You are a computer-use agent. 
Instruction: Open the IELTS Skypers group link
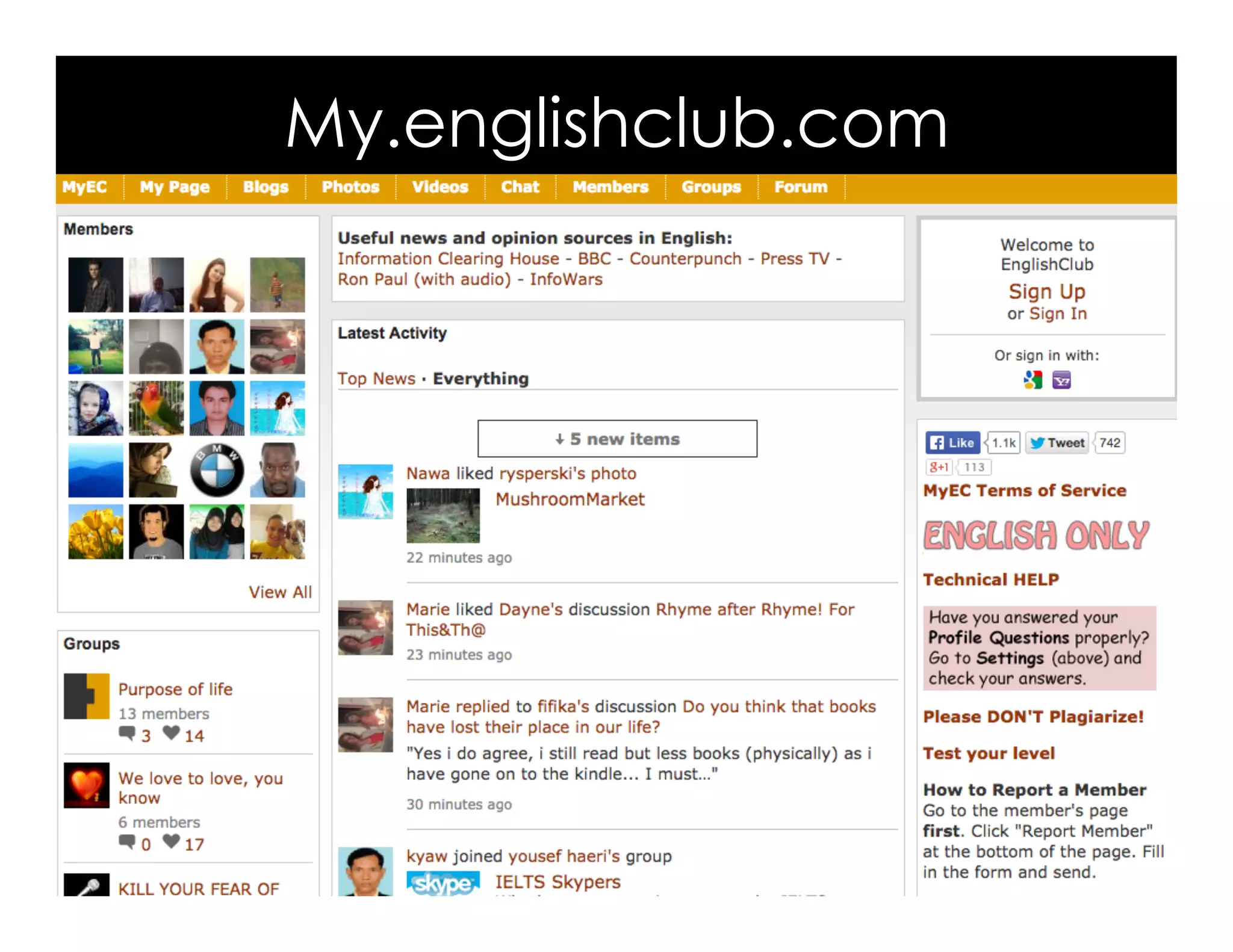point(557,882)
